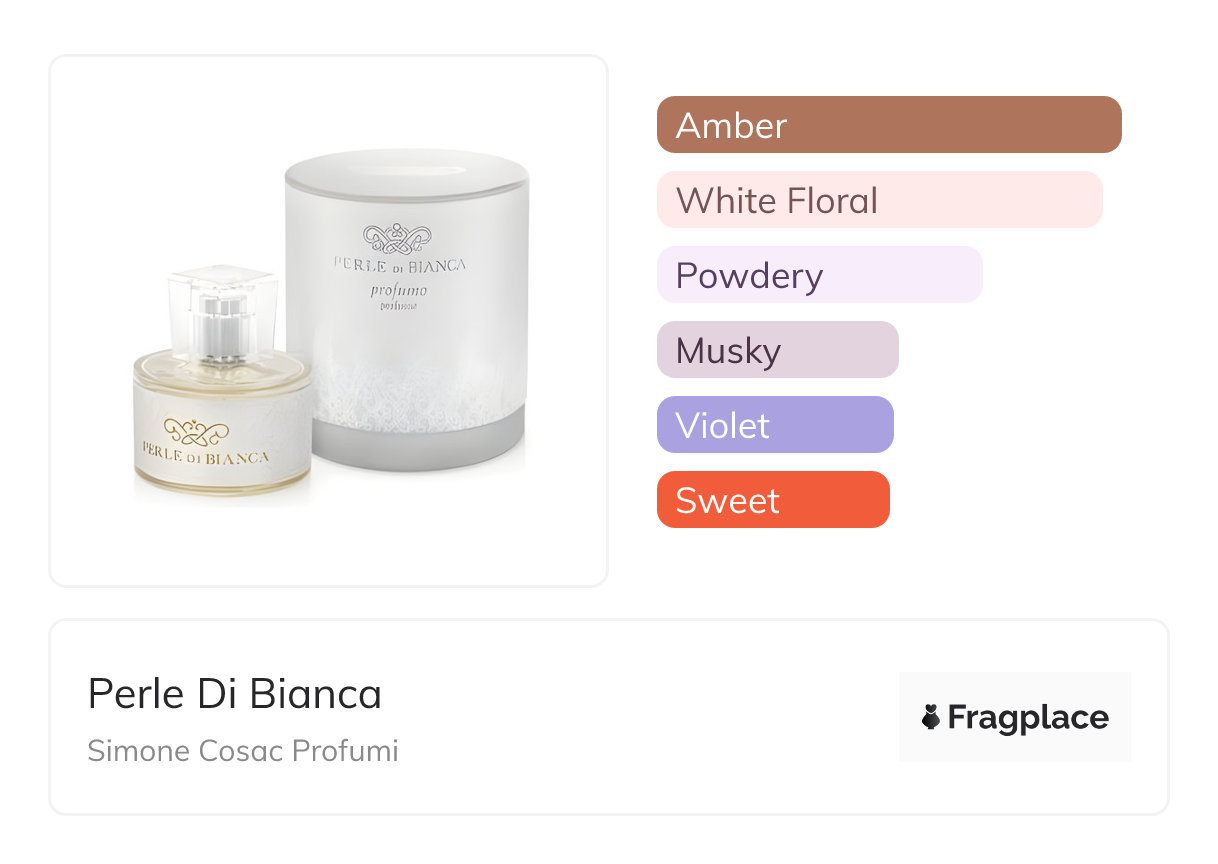The image size is (1218, 864).
Task: Select the White Floral accord bar
Action: [x=879, y=200]
